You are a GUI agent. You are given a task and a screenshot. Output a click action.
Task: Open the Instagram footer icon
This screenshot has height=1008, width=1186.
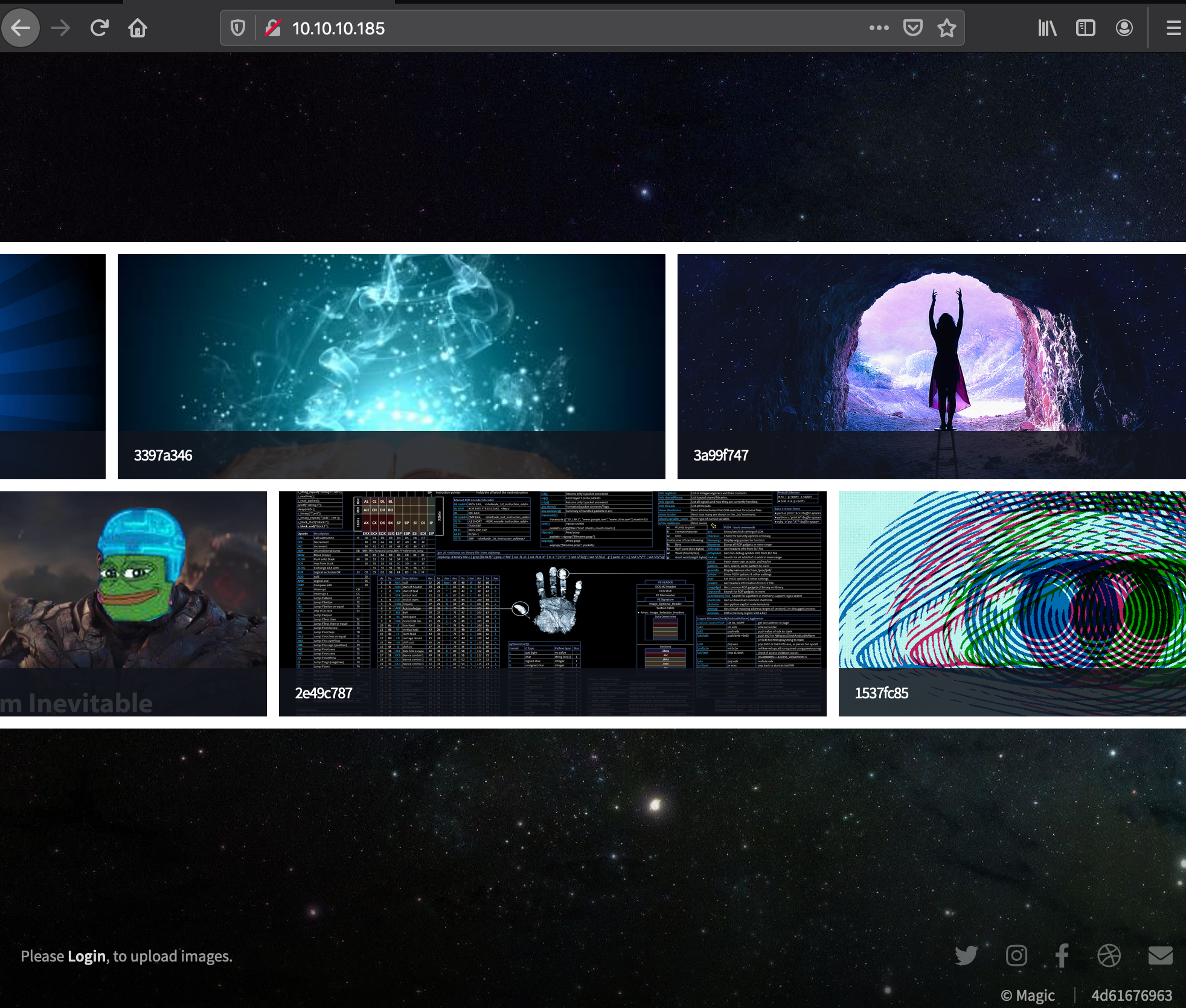point(1016,955)
